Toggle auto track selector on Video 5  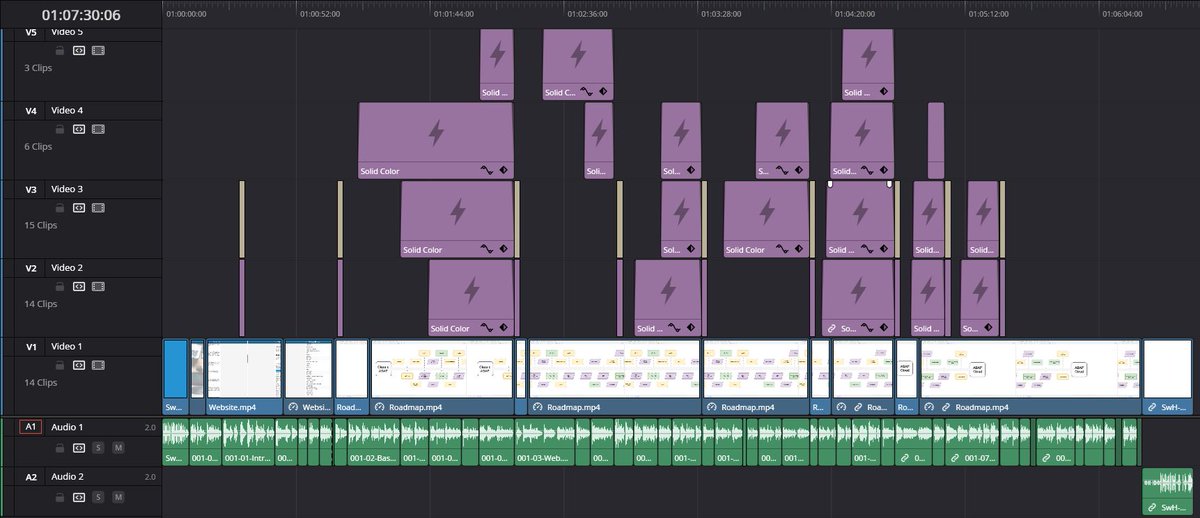(79, 50)
